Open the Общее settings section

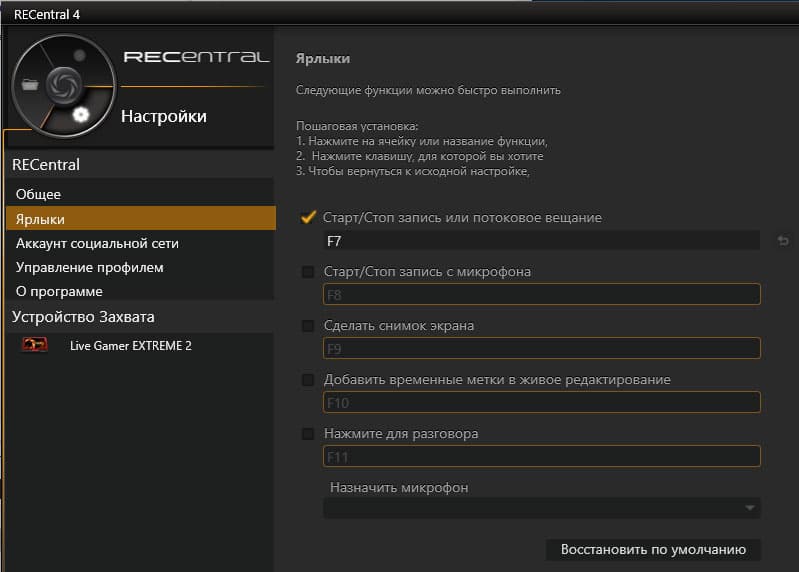[39, 194]
